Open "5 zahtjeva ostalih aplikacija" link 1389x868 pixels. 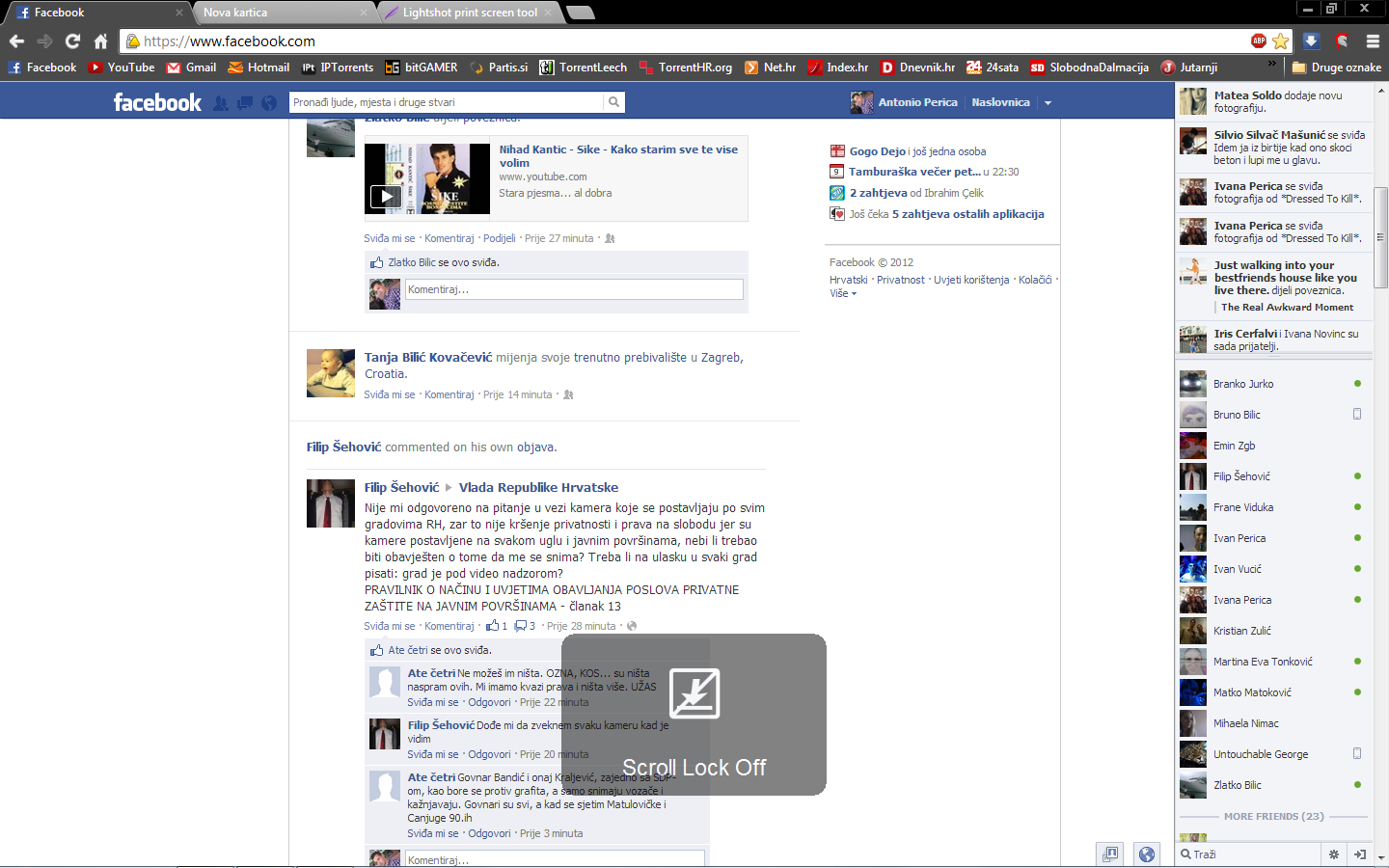point(967,214)
